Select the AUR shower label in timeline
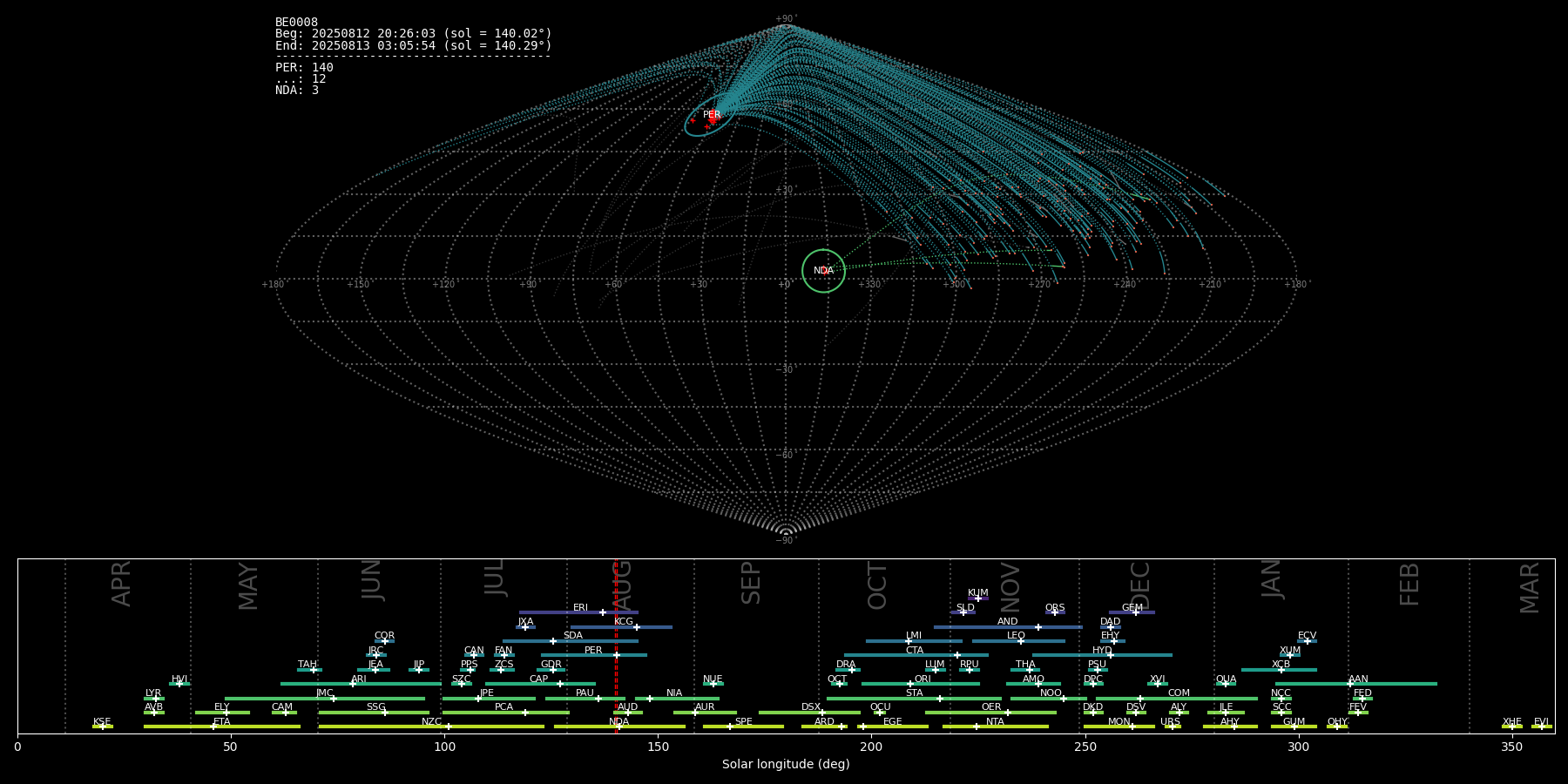Viewport: 1568px width, 784px height. 705,707
